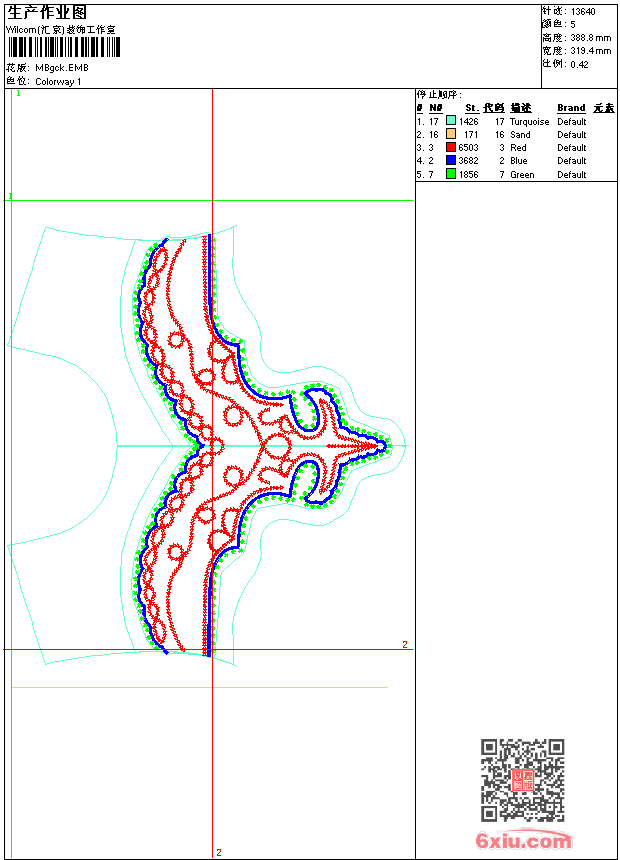Viewport: 620px width, 860px height.
Task: Click the Brand column header
Action: coord(571,108)
